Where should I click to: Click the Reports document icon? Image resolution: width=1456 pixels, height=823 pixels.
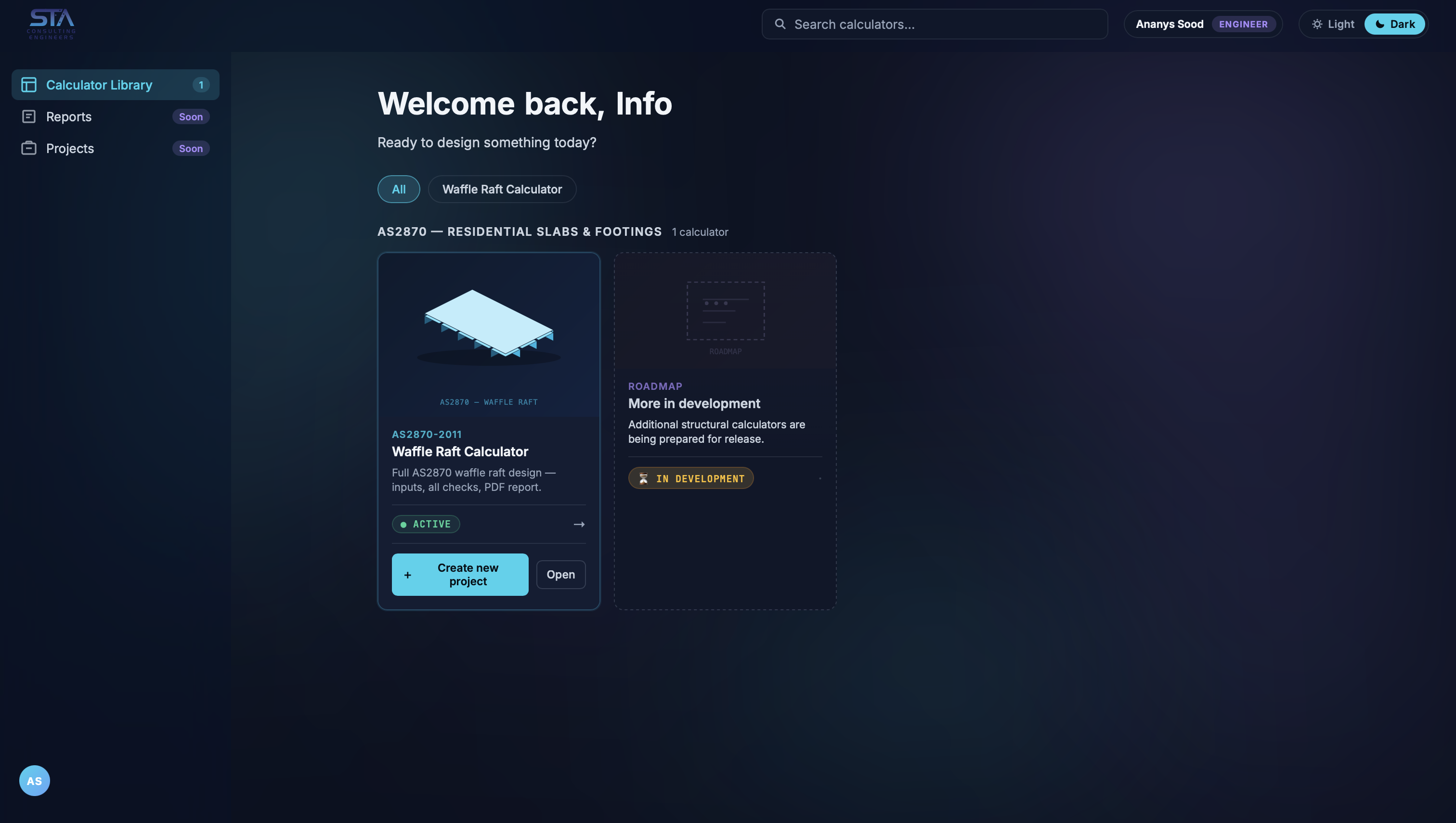(29, 116)
